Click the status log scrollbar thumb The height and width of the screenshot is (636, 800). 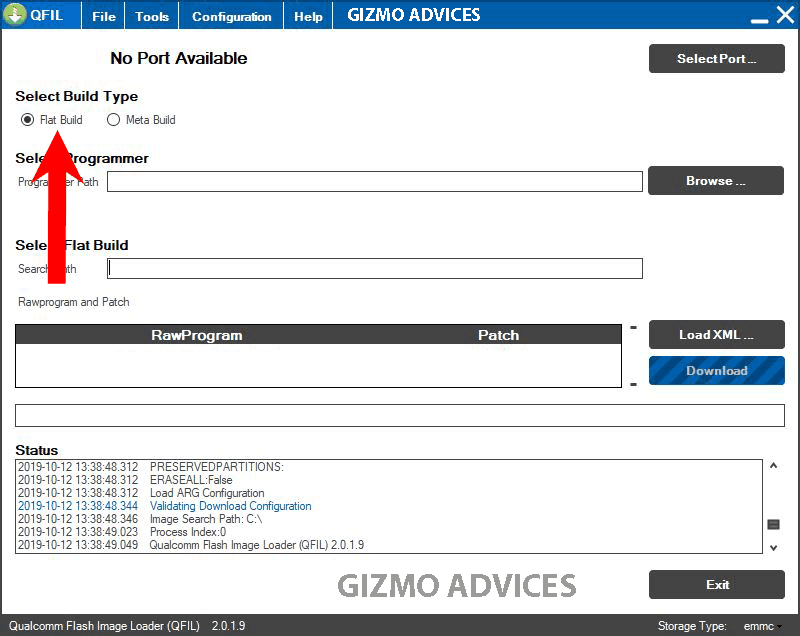click(773, 524)
